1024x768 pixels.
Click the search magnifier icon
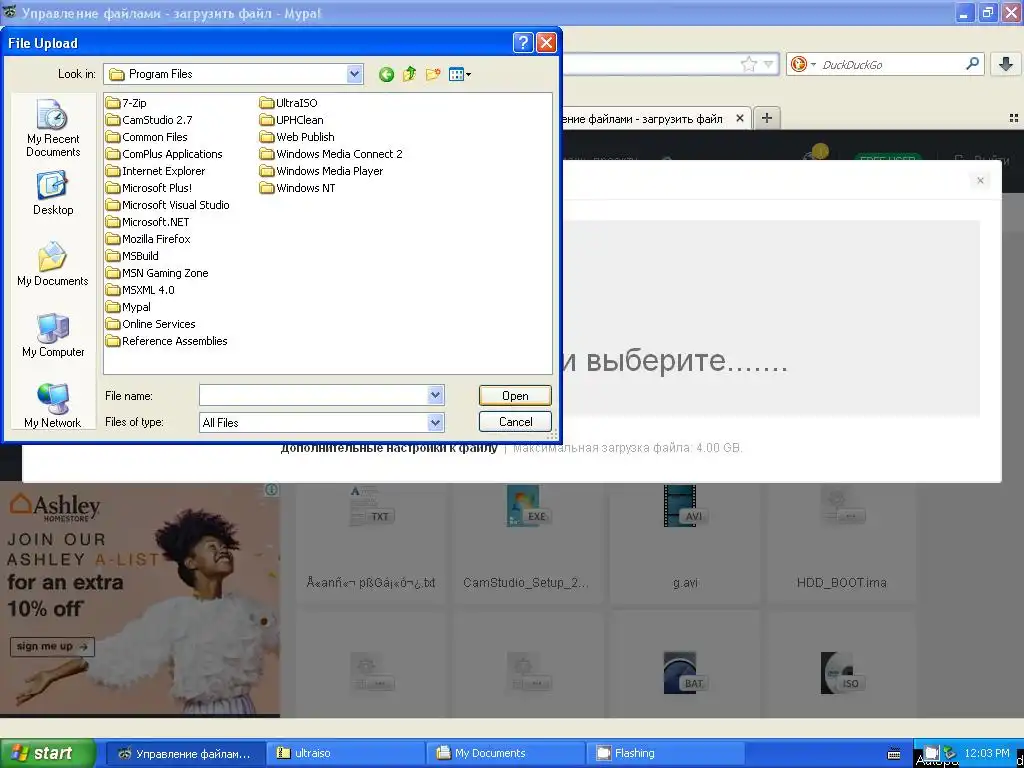pos(972,64)
